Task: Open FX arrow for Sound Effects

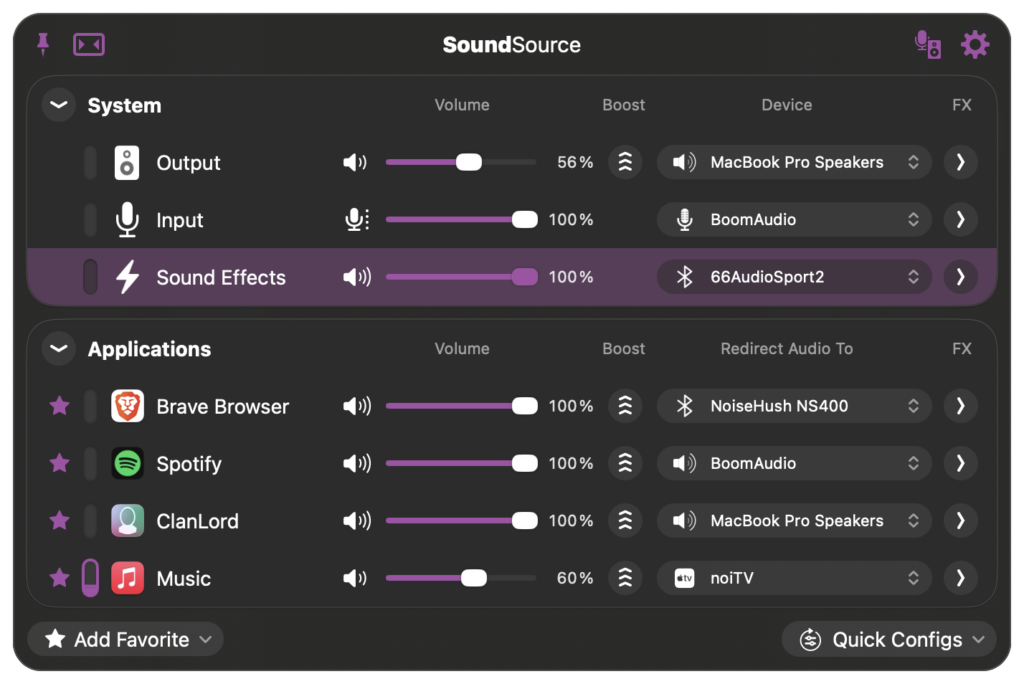Action: tap(960, 277)
